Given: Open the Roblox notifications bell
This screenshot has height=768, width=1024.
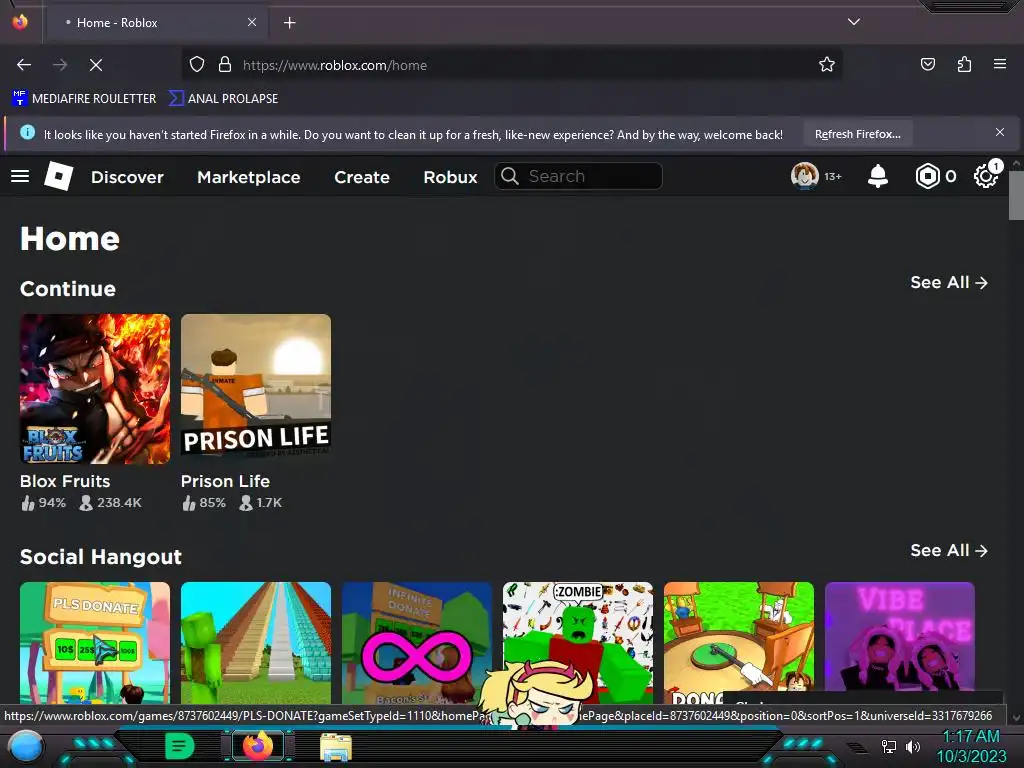Looking at the screenshot, I should click(x=878, y=176).
